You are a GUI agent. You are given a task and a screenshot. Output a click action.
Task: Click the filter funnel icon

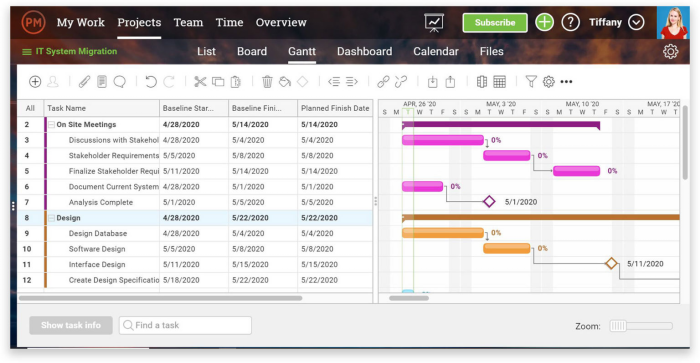point(531,82)
